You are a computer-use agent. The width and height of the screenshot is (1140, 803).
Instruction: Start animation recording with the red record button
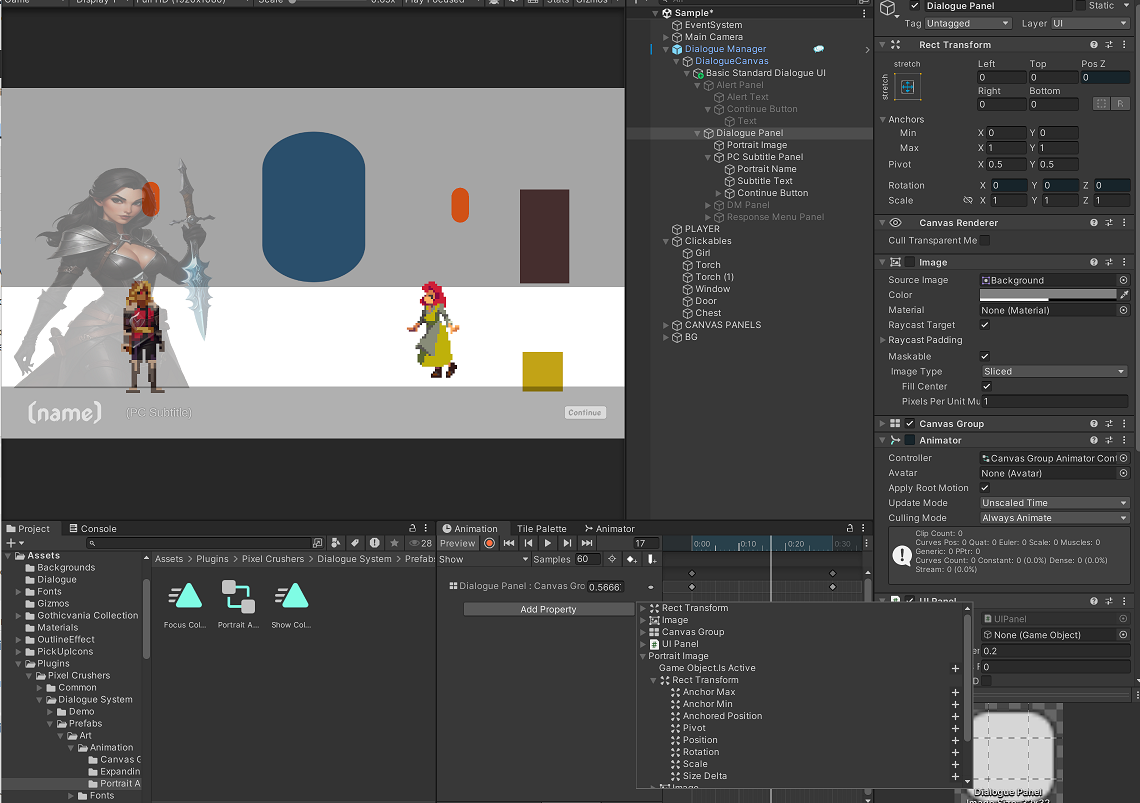pos(489,543)
